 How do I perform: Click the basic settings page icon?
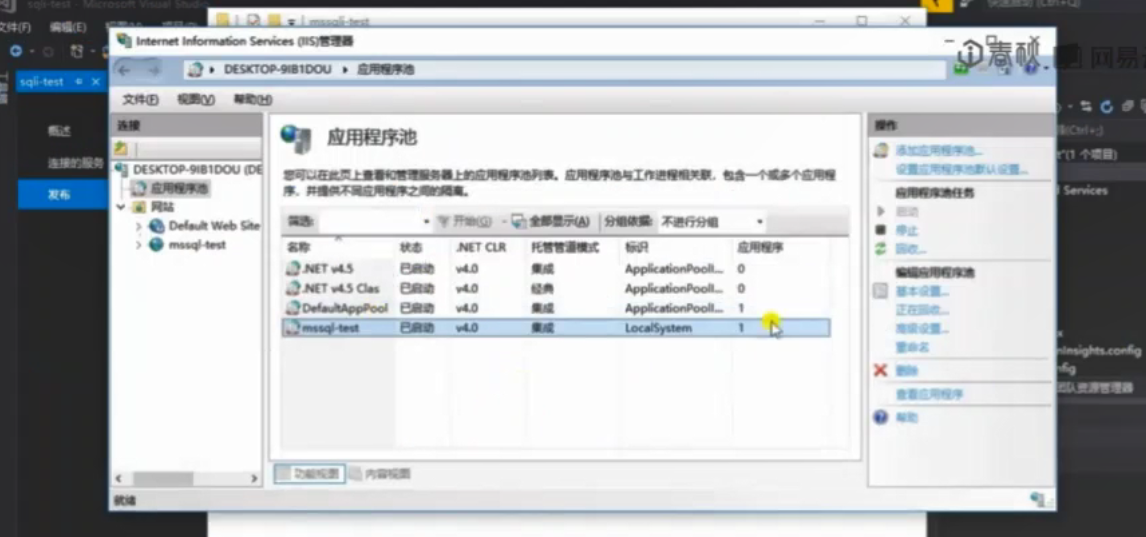pos(881,291)
